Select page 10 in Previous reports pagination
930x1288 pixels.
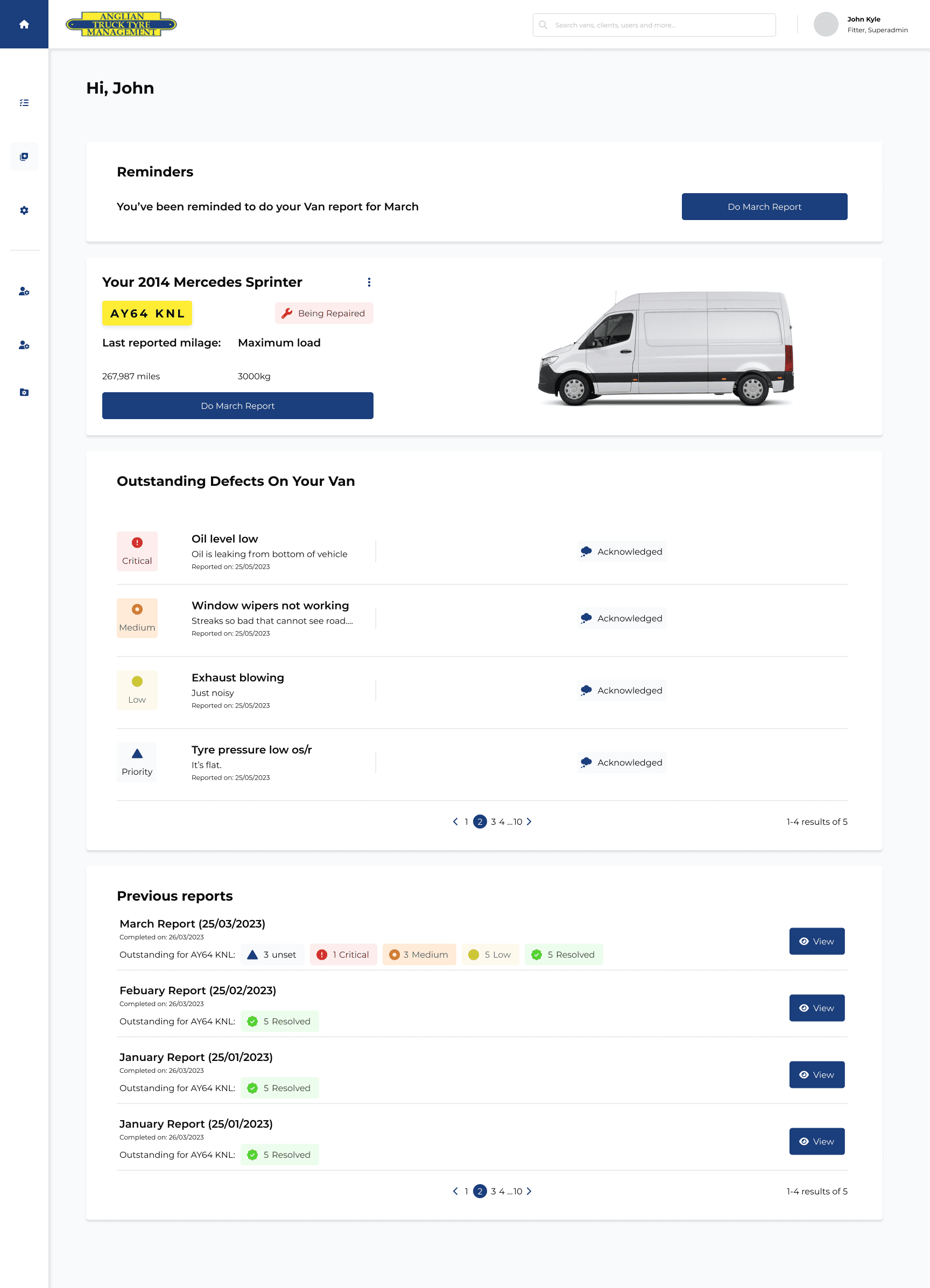(518, 1191)
